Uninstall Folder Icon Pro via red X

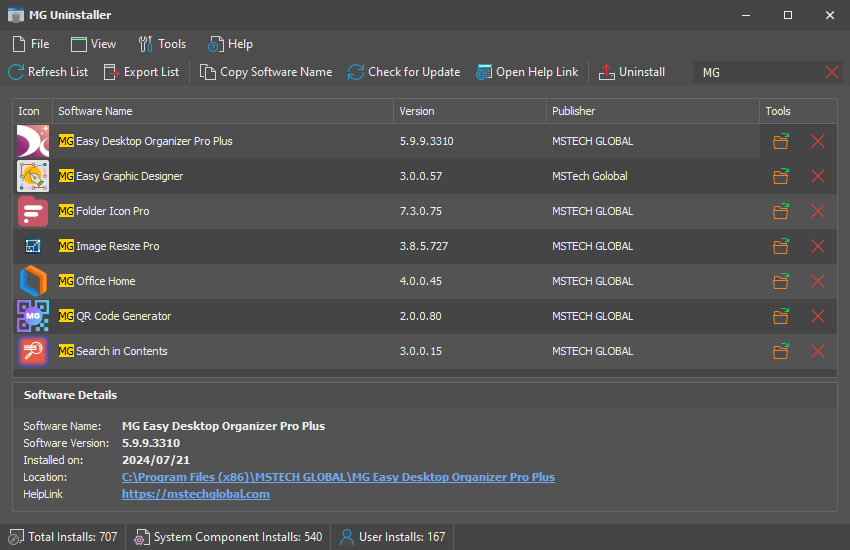pyautogui.click(x=818, y=211)
